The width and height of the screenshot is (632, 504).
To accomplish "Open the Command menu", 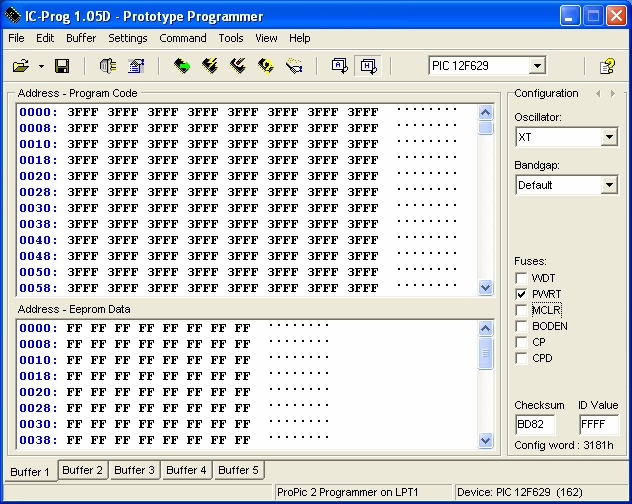I will [183, 38].
